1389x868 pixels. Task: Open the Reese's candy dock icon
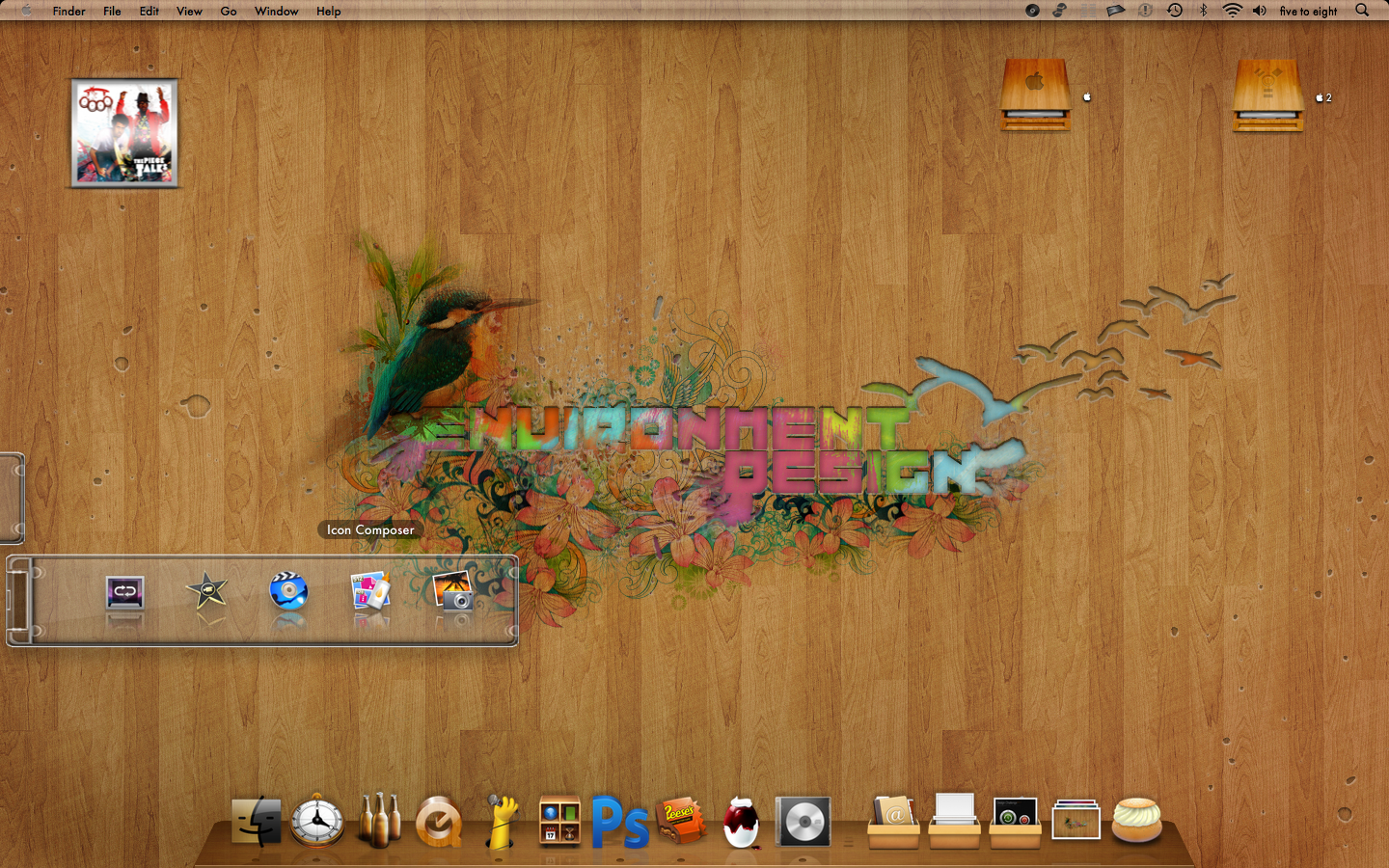[x=681, y=820]
